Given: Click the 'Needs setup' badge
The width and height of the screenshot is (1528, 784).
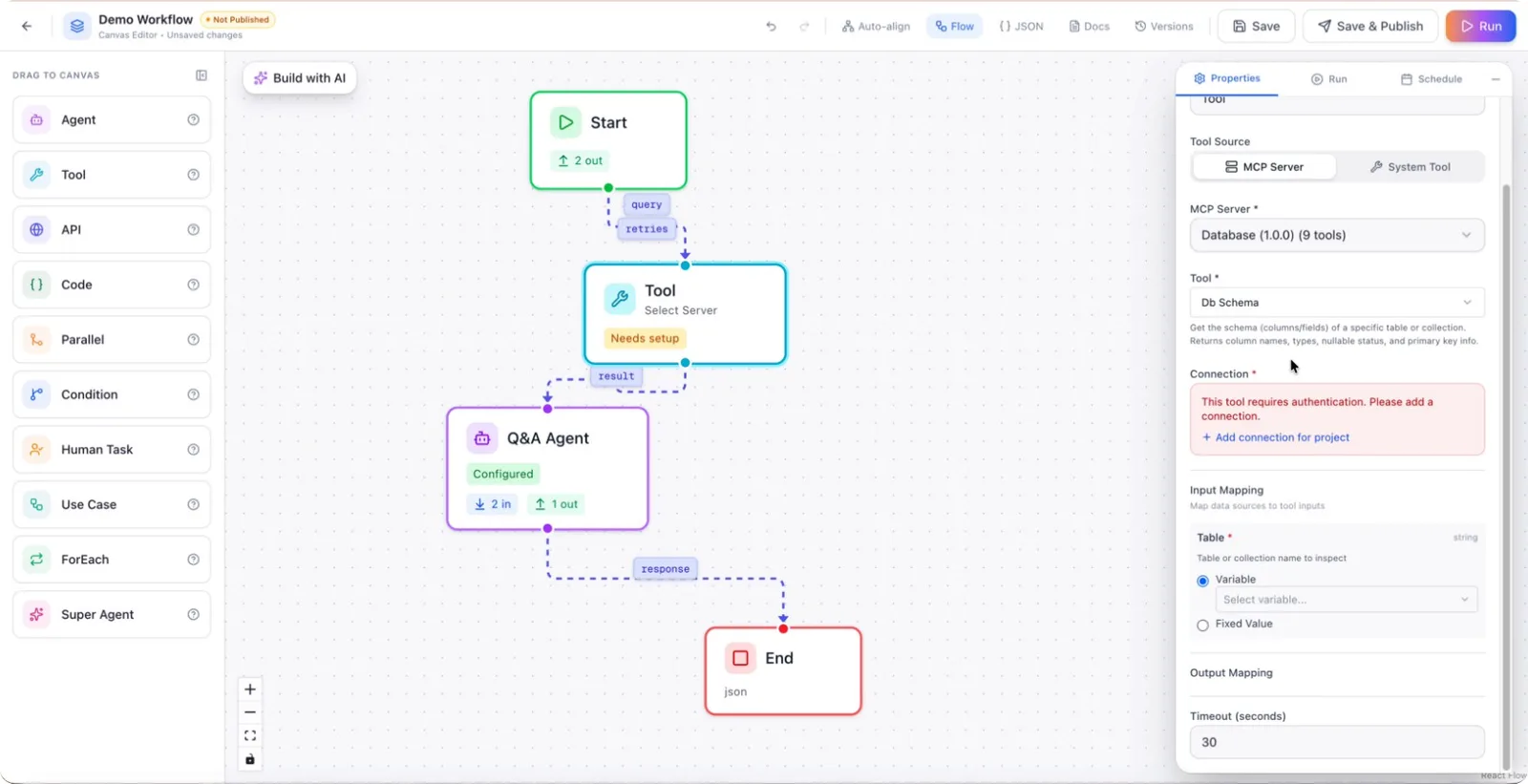Looking at the screenshot, I should [x=645, y=339].
